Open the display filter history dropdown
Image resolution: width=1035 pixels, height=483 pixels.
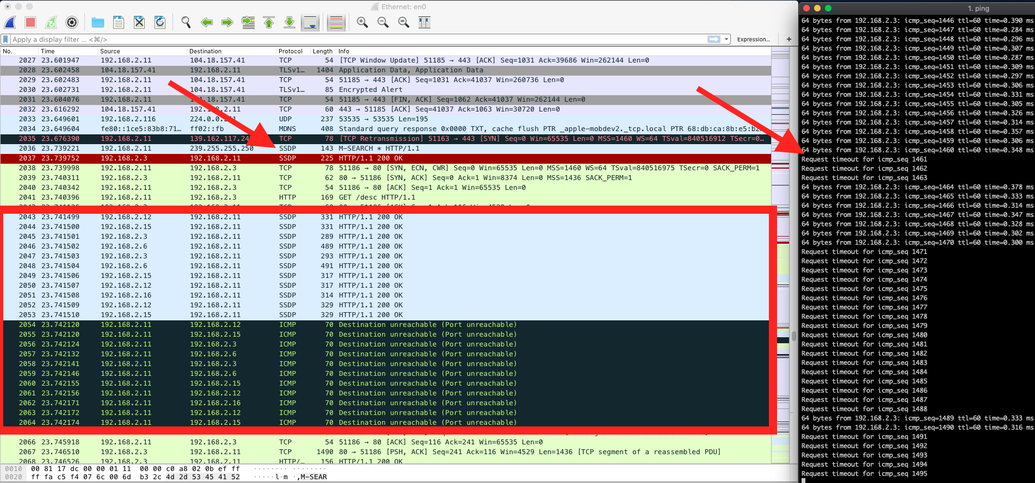pos(727,40)
